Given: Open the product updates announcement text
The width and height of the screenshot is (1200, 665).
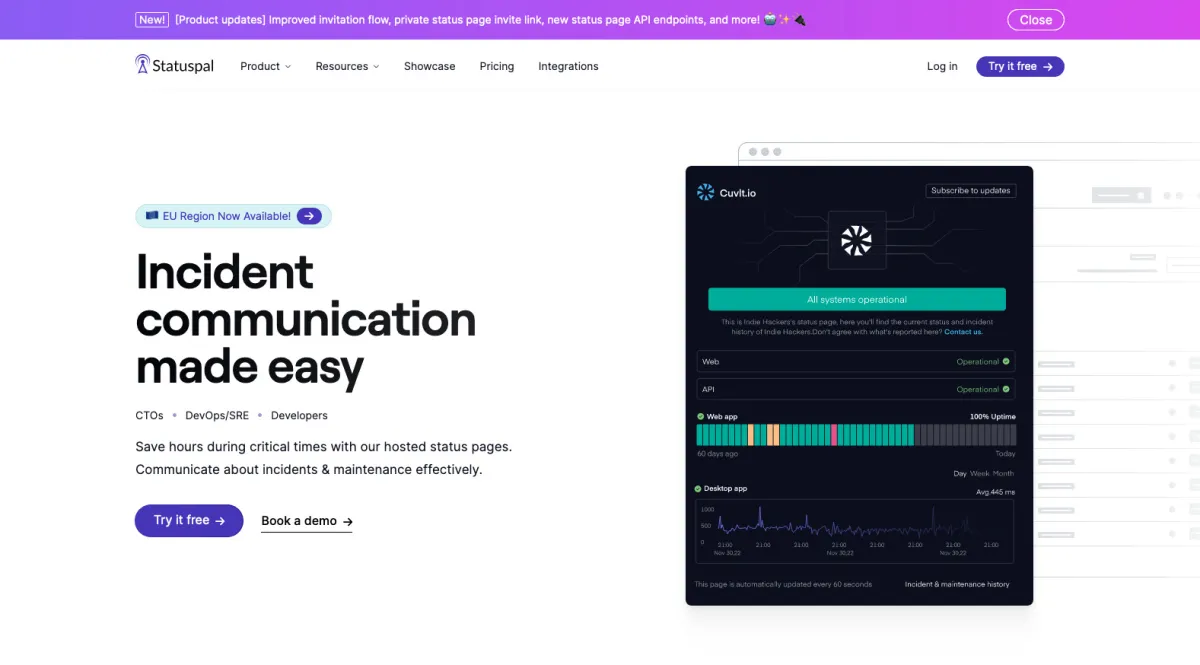Looking at the screenshot, I should coord(490,20).
